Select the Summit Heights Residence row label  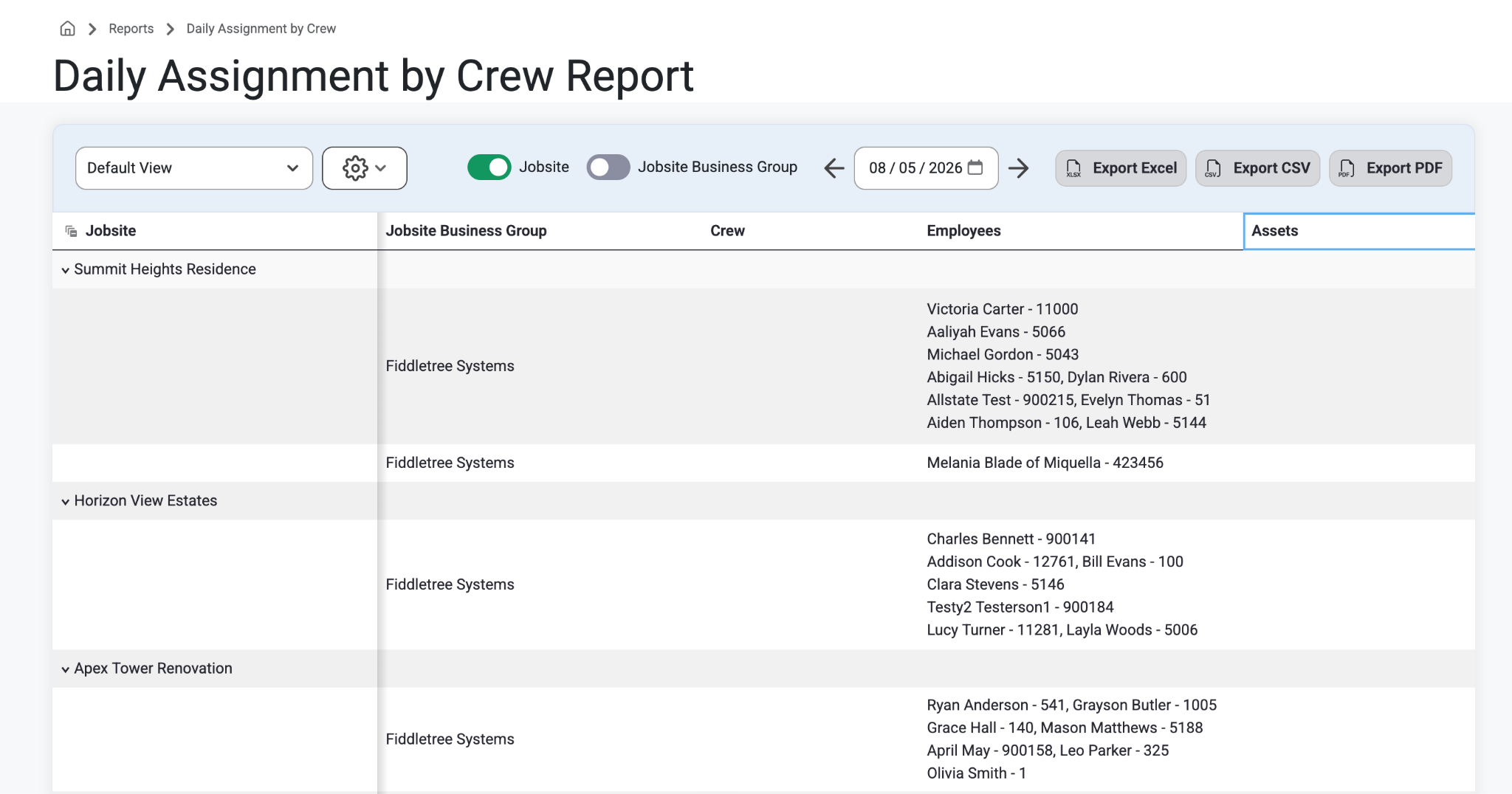pos(165,269)
